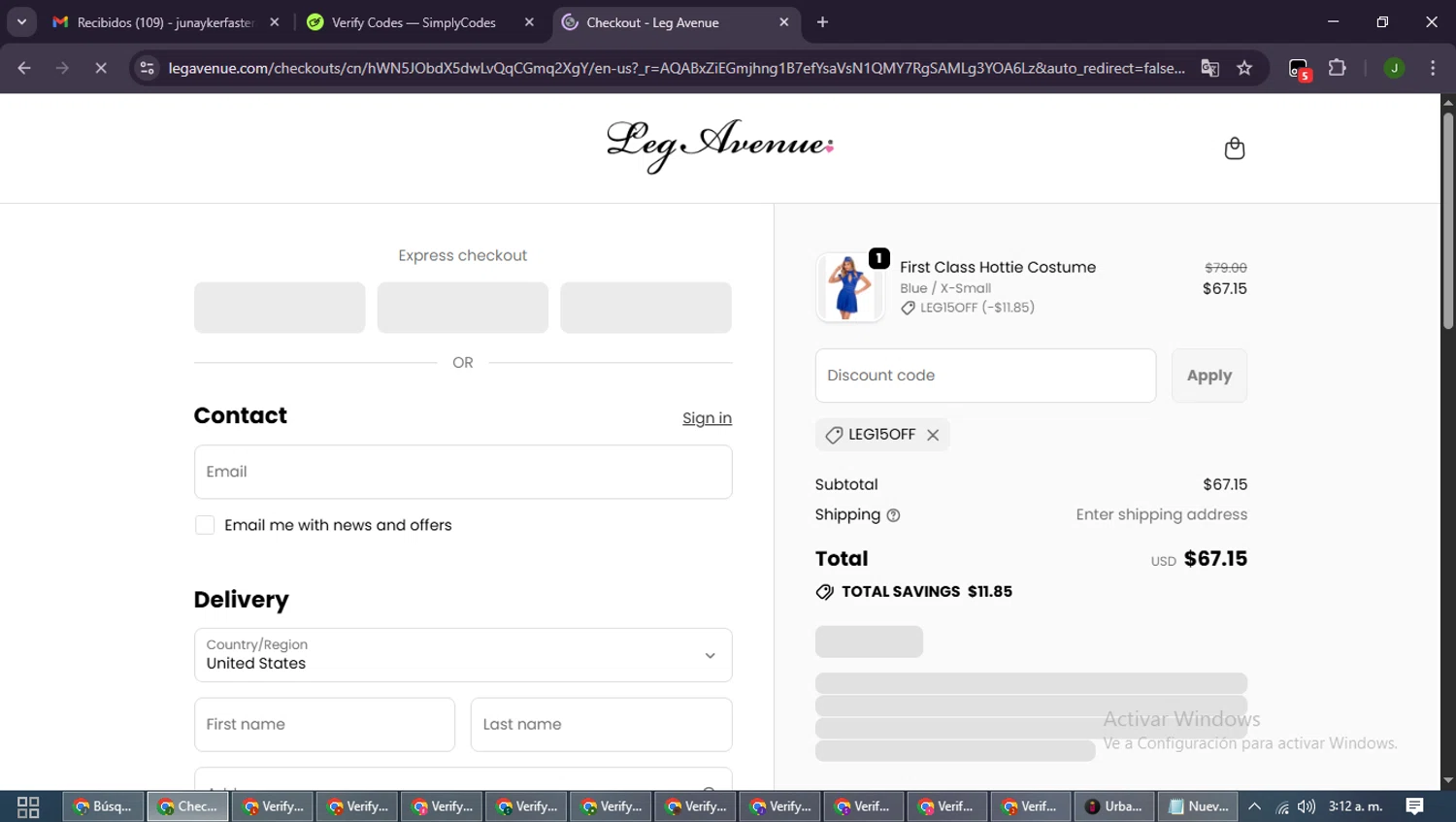This screenshot has width=1456, height=822.
Task: Open the Chrome three-dot menu
Action: pyautogui.click(x=1433, y=68)
